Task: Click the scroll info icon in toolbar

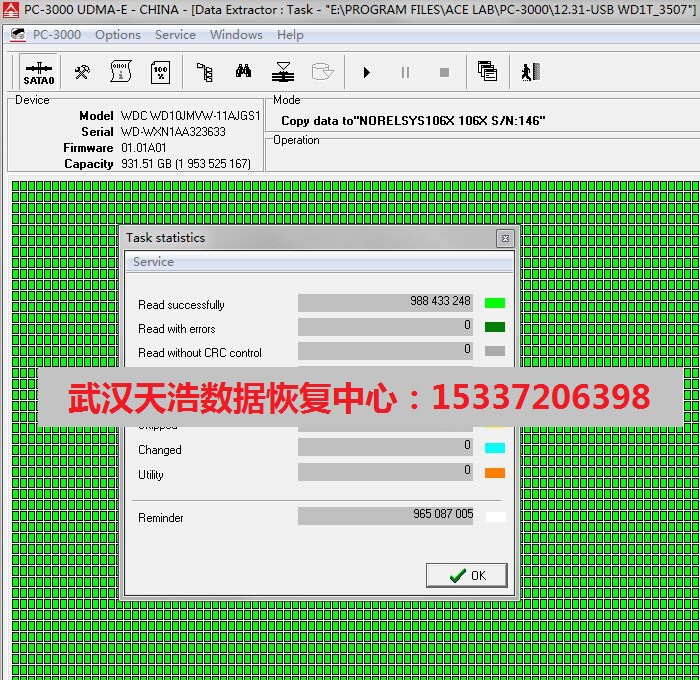Action: (x=121, y=72)
